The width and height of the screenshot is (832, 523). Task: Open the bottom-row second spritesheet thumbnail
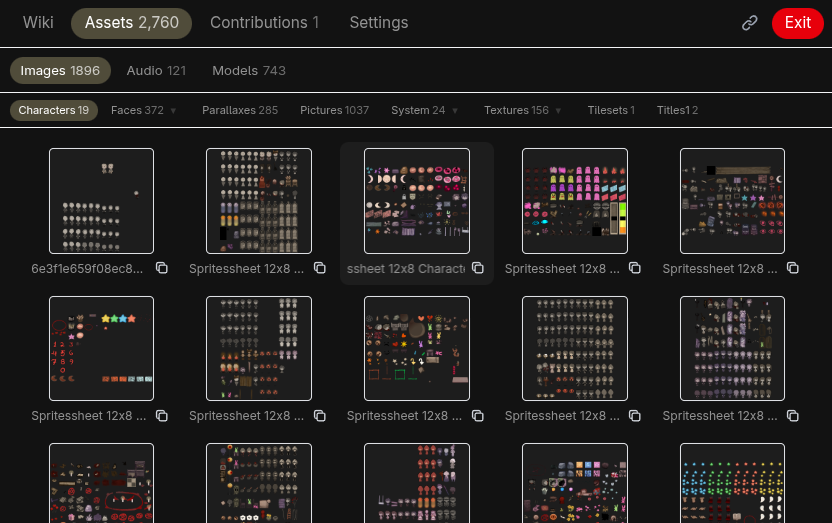(259, 483)
